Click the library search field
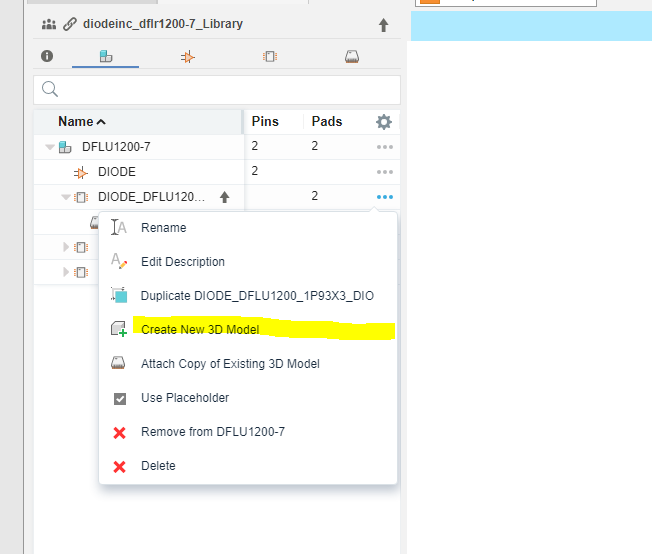 tap(217, 89)
